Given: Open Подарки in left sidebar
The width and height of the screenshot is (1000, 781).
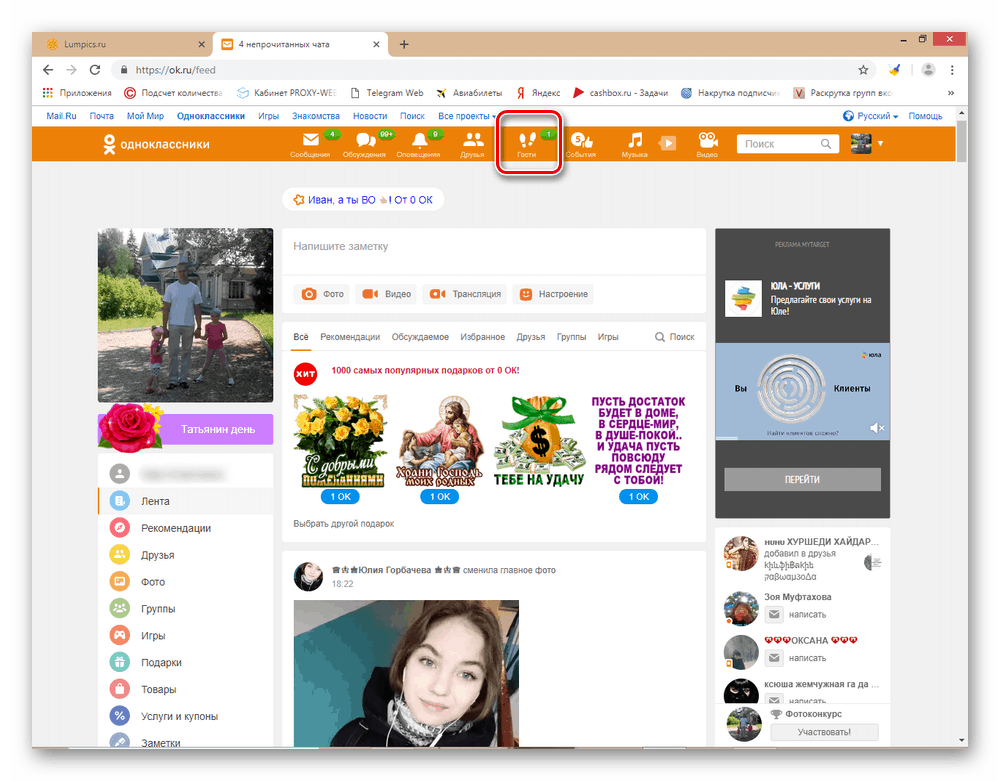Looking at the screenshot, I should [x=186, y=662].
